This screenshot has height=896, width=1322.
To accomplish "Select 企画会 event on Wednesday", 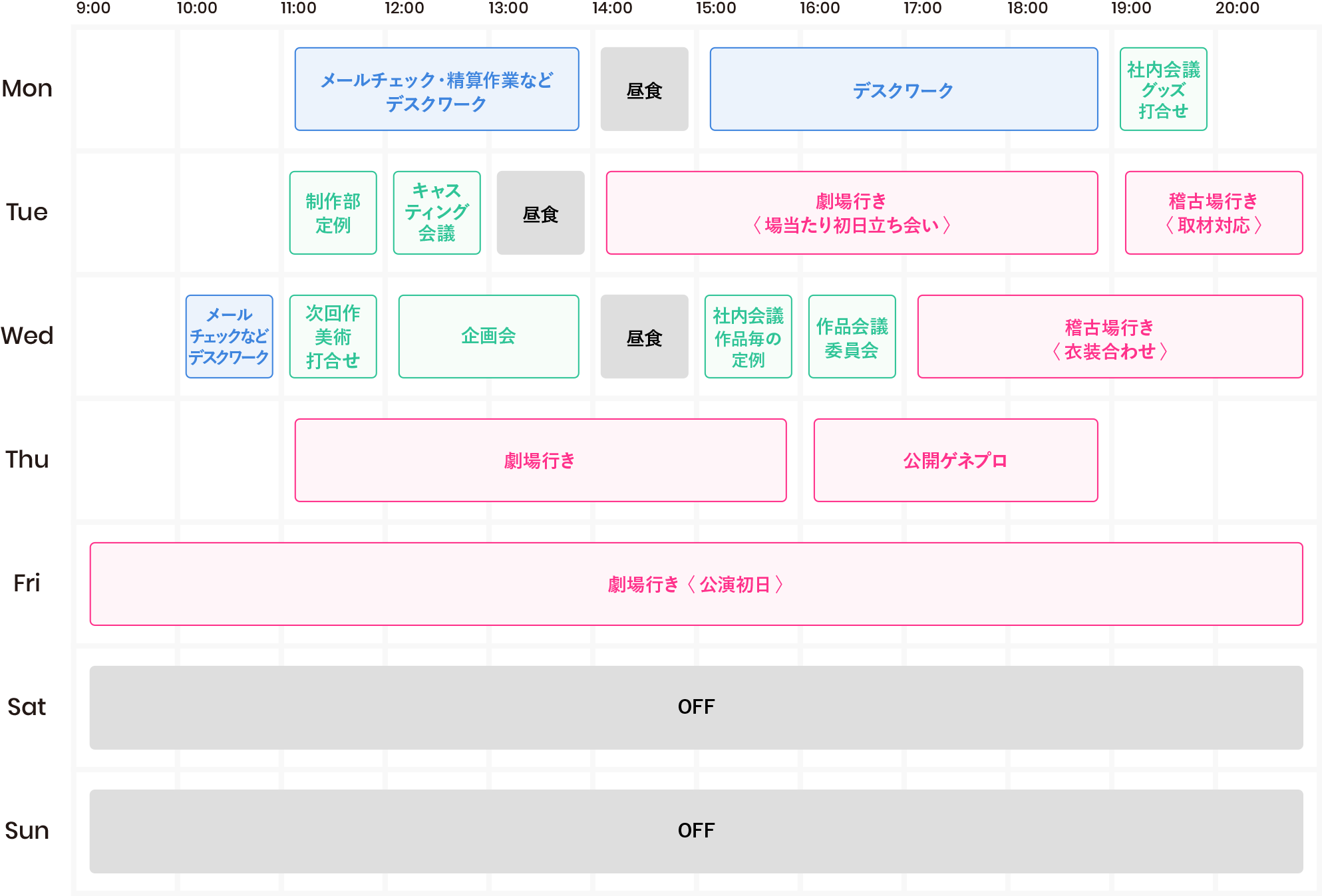I will [x=488, y=337].
